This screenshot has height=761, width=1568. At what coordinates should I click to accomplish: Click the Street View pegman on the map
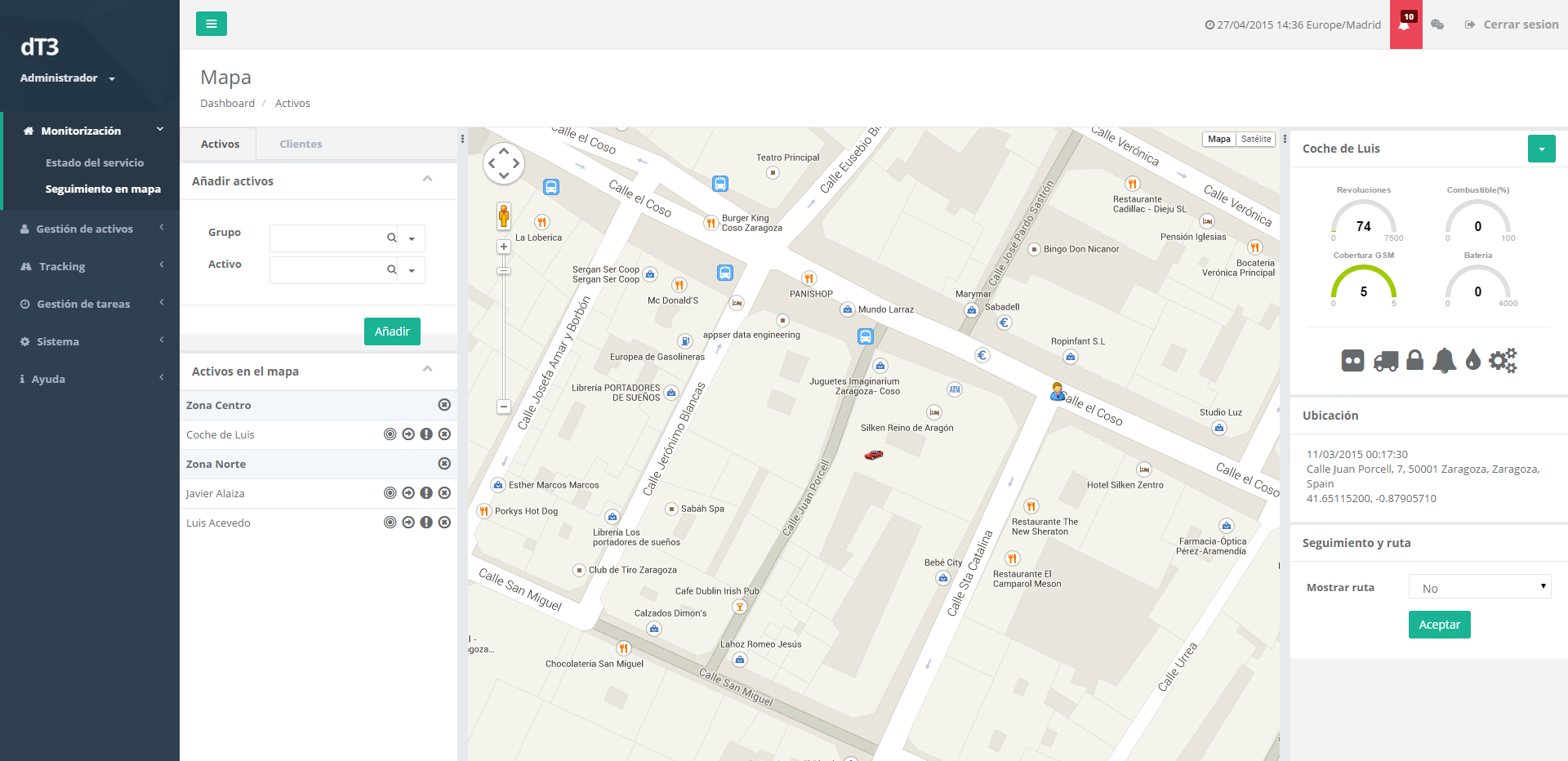tap(504, 216)
